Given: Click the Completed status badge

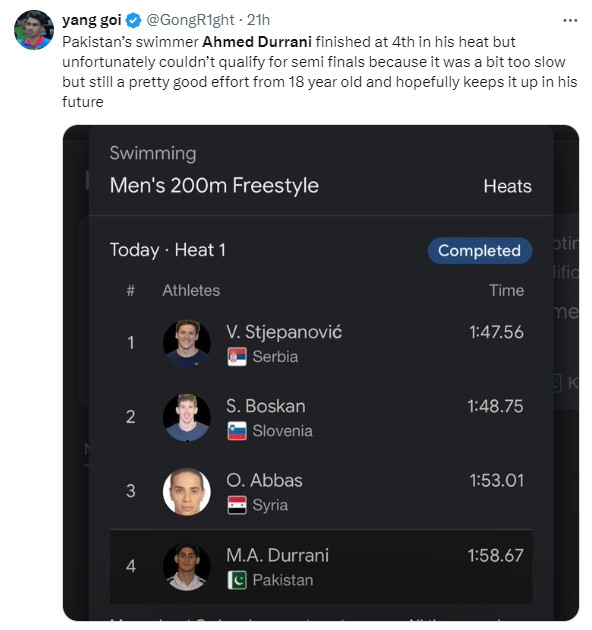Looking at the screenshot, I should pos(479,251).
